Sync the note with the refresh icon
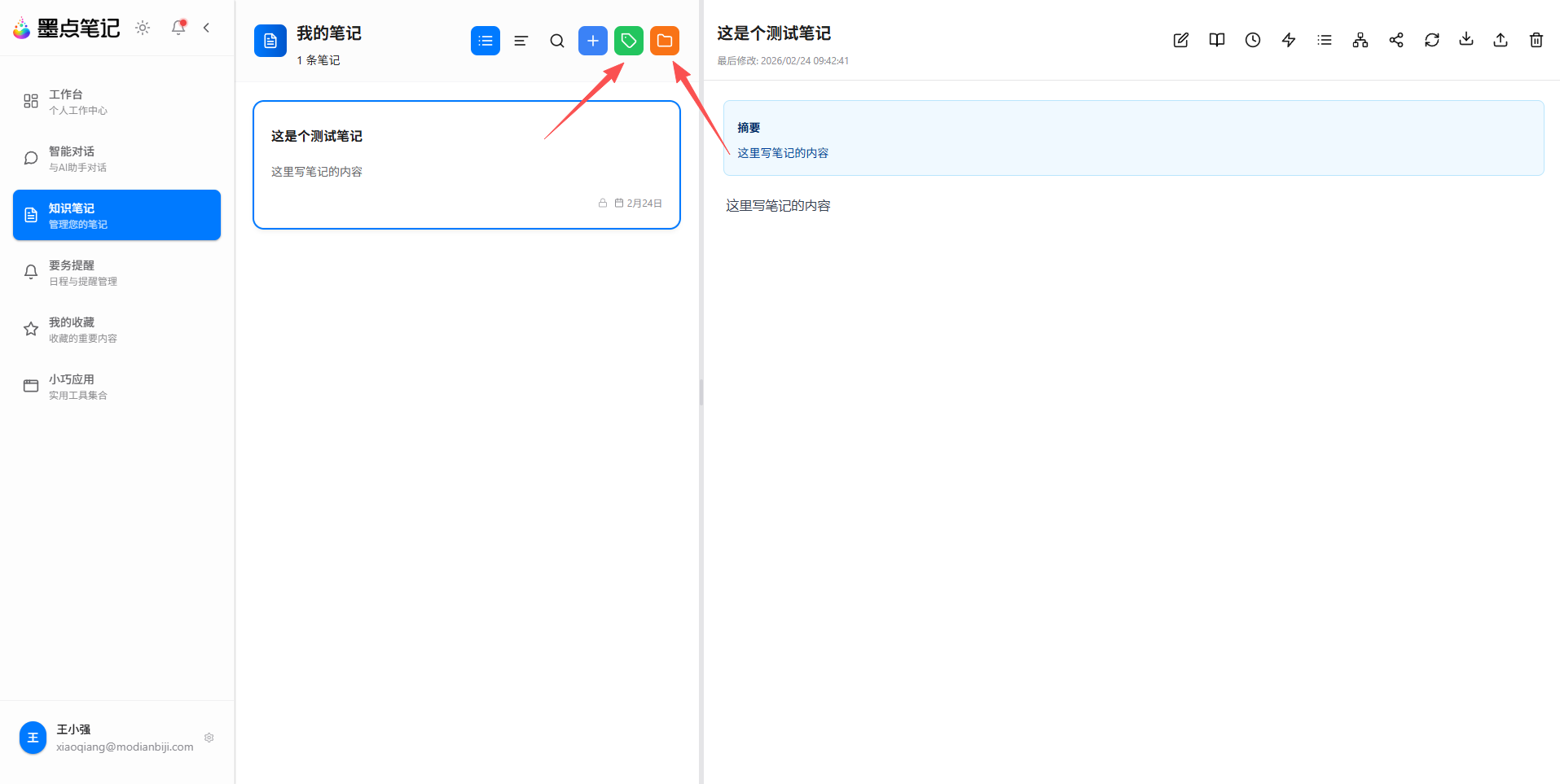 tap(1432, 39)
